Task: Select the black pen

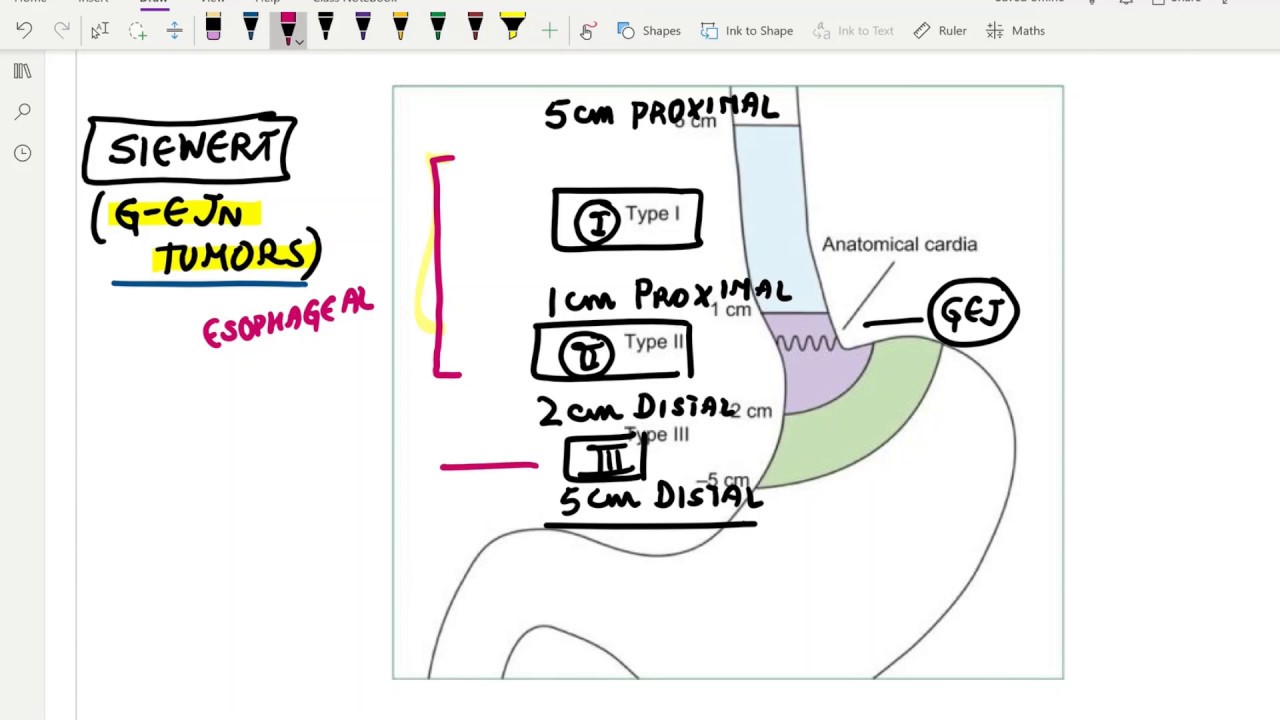Action: [x=325, y=29]
